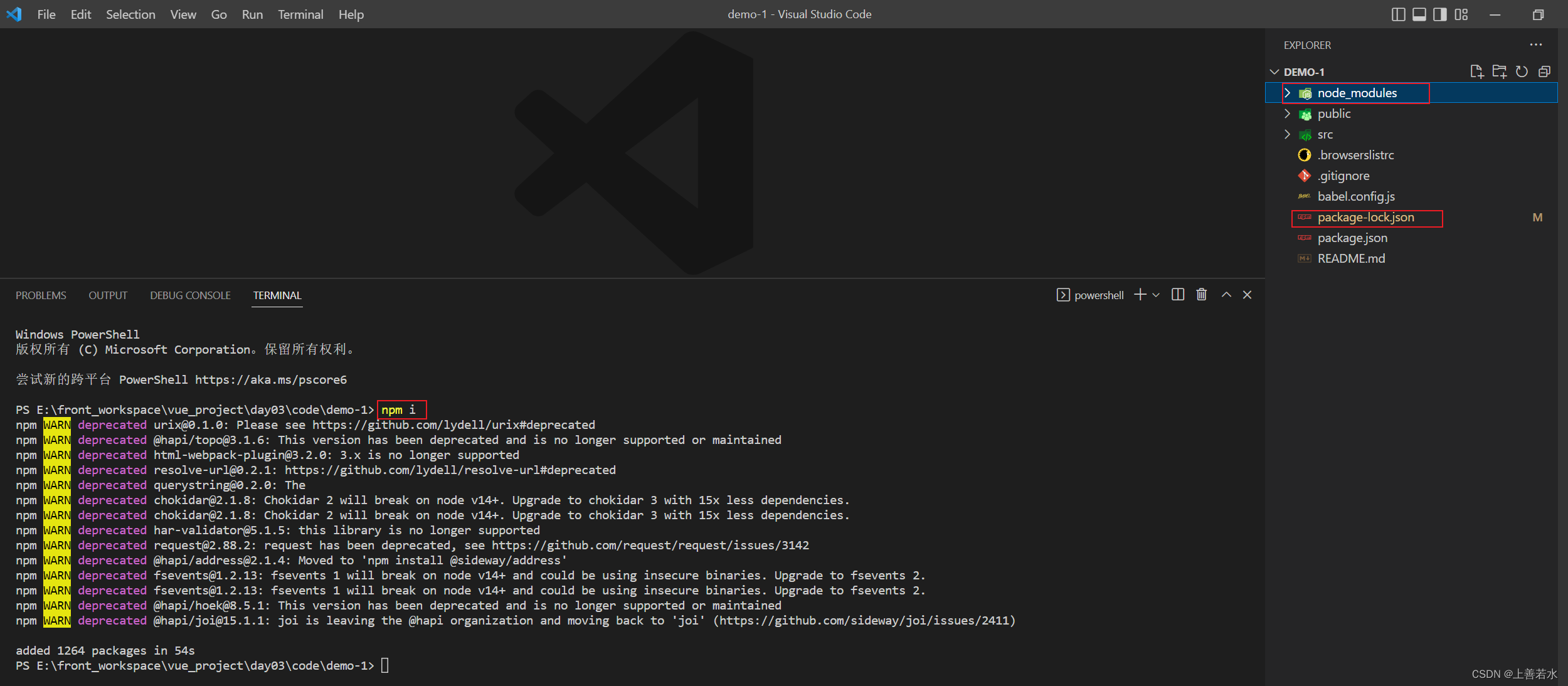Image resolution: width=1568 pixels, height=686 pixels.
Task: Click the src folder icon
Action: 1305,135
